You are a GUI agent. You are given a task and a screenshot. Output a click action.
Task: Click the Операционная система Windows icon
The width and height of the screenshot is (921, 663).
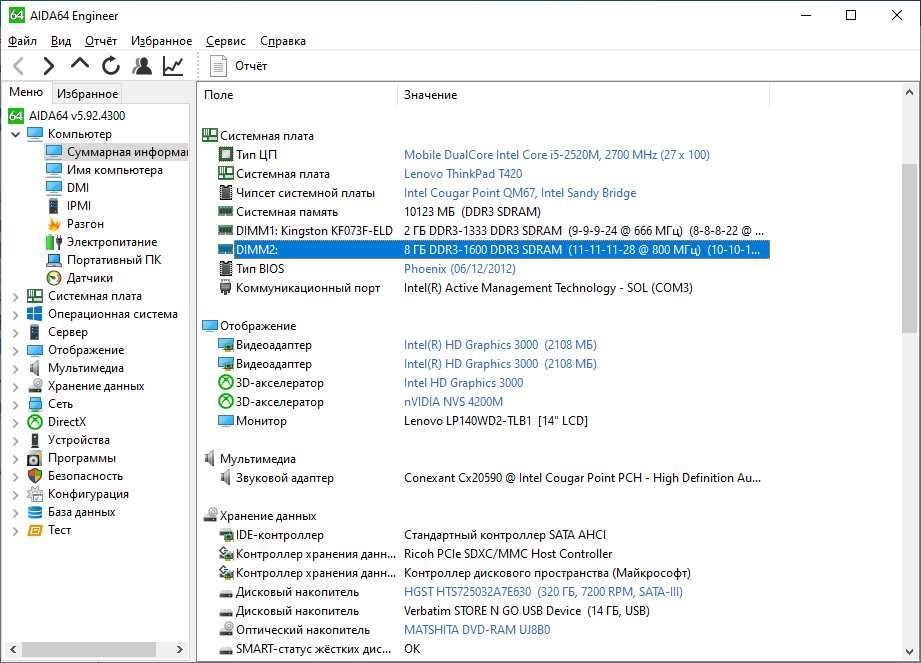35,314
